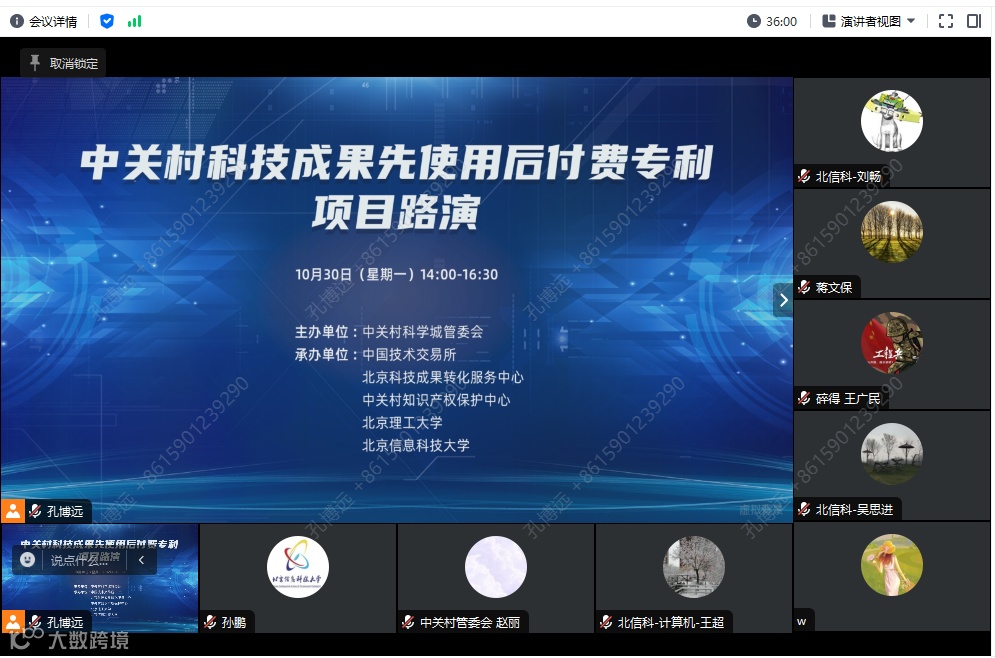
Task: Open the meeting details info icon
Action: [x=17, y=22]
